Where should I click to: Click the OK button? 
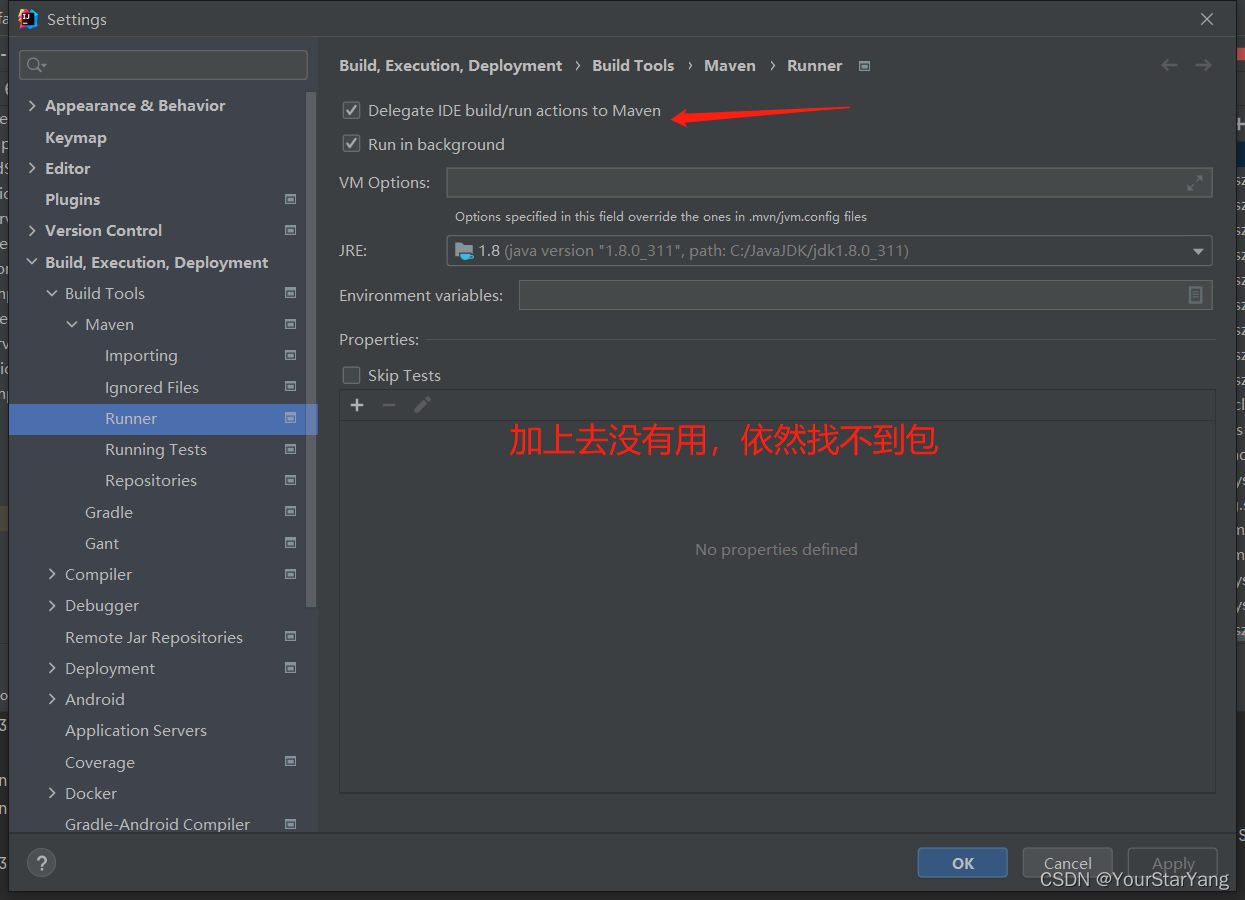[961, 862]
